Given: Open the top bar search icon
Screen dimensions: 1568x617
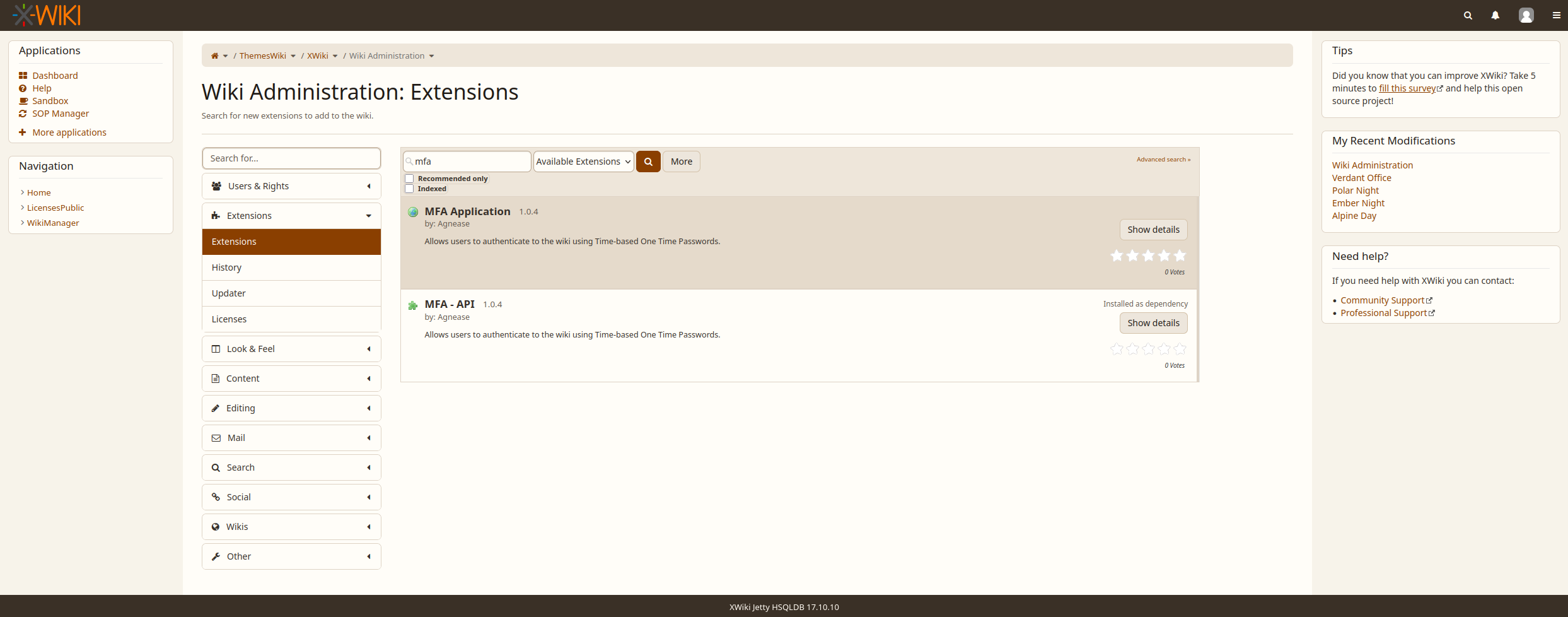Looking at the screenshot, I should coord(1468,15).
